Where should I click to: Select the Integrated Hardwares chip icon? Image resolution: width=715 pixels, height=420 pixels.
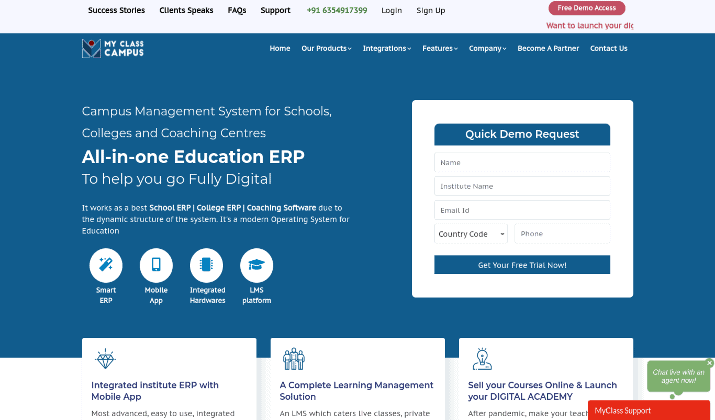coord(206,265)
